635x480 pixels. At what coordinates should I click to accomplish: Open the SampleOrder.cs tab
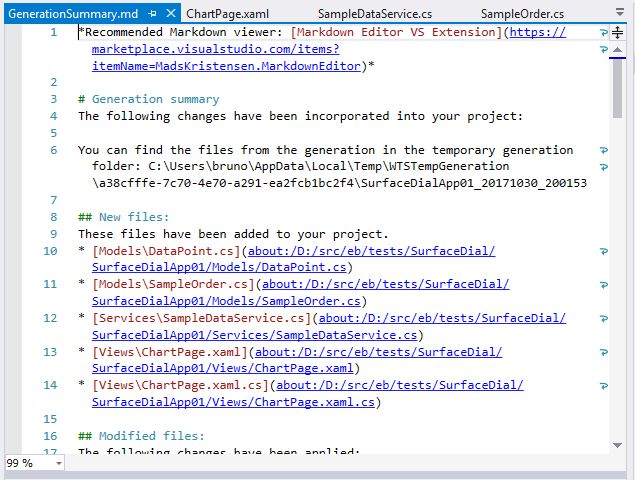pyautogui.click(x=522, y=14)
